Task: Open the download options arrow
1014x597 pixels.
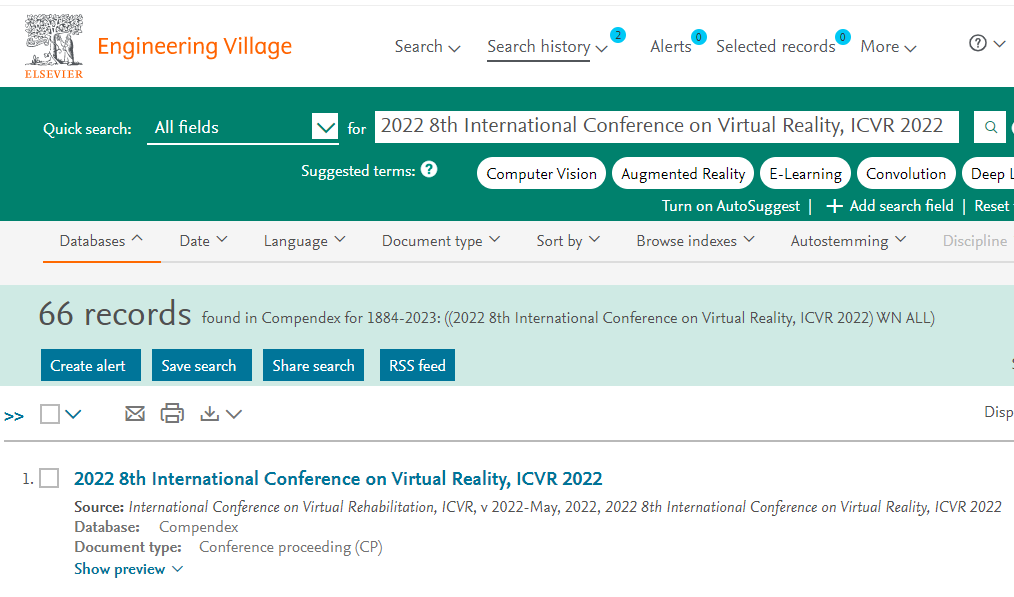Action: [233, 414]
